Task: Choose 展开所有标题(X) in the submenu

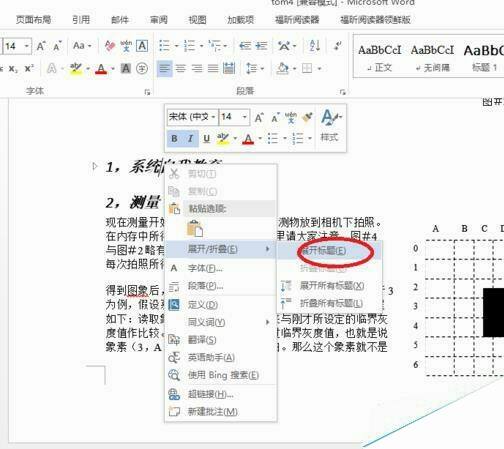Action: [x=329, y=286]
